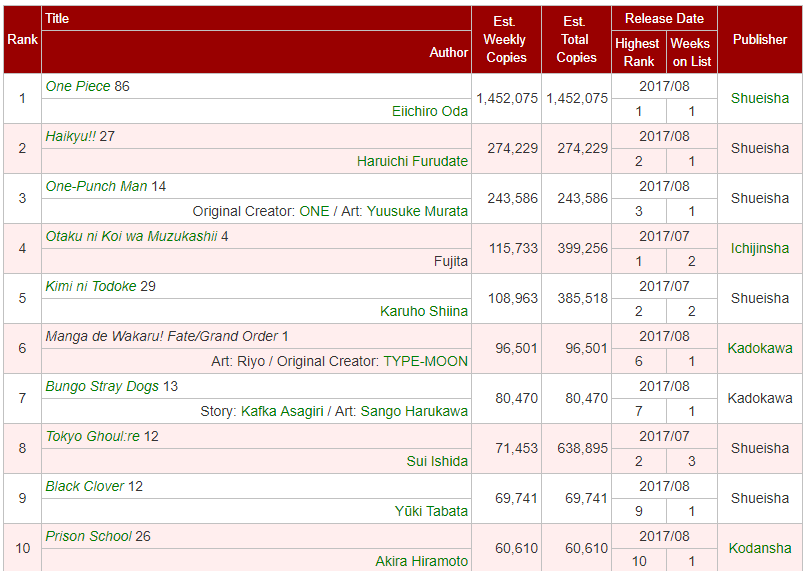This screenshot has width=808, height=571.
Task: Open author Haruichi Furudate link
Action: point(412,161)
